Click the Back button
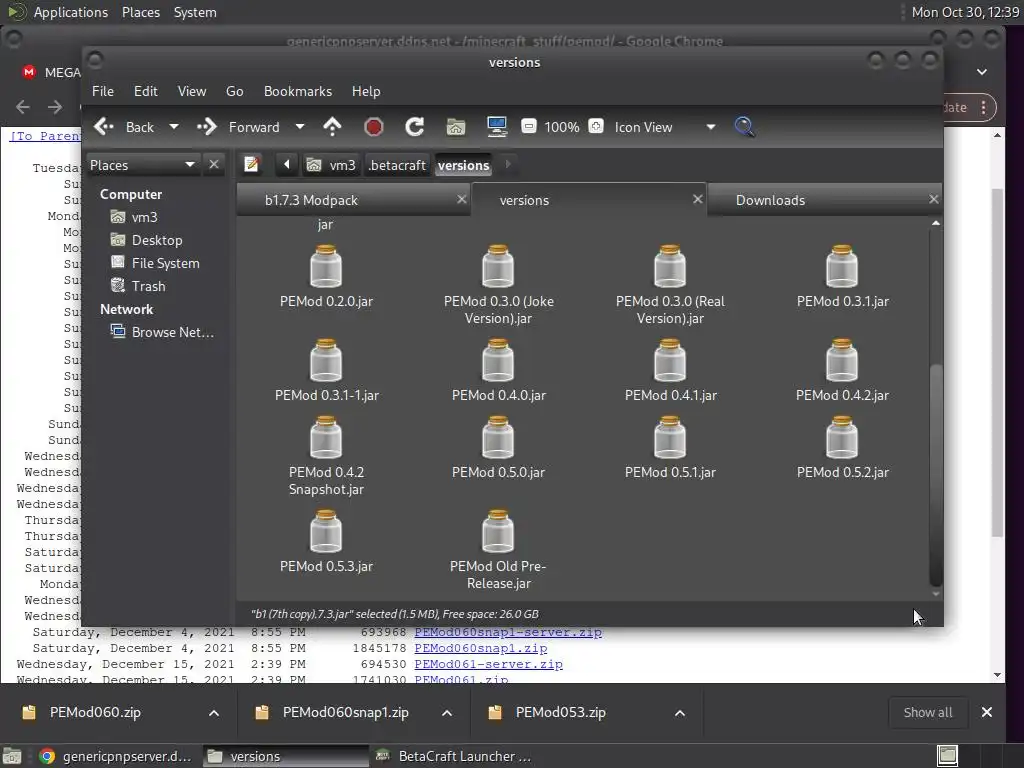This screenshot has width=1024, height=768. 125,127
